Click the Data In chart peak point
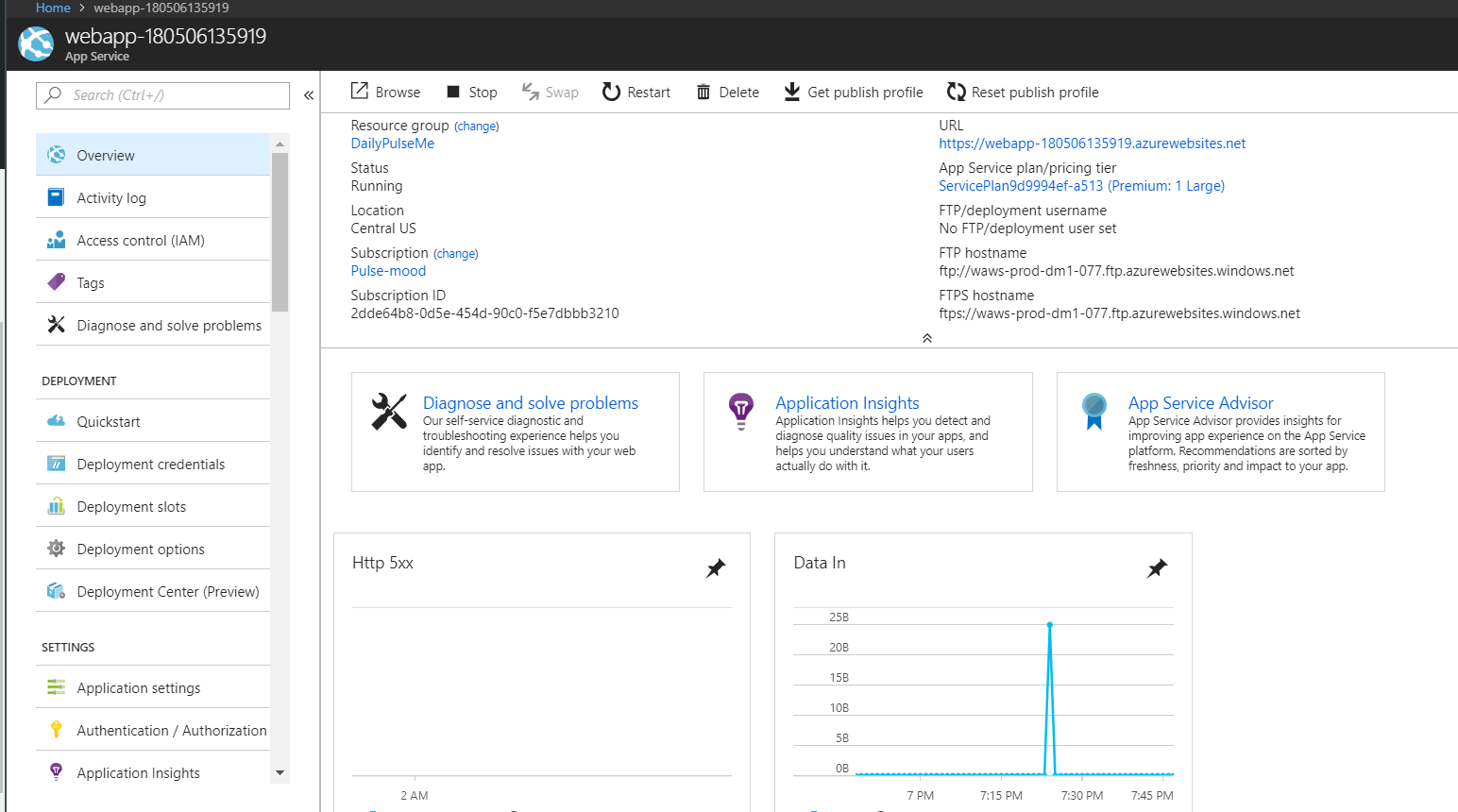1458x812 pixels. [x=1049, y=624]
